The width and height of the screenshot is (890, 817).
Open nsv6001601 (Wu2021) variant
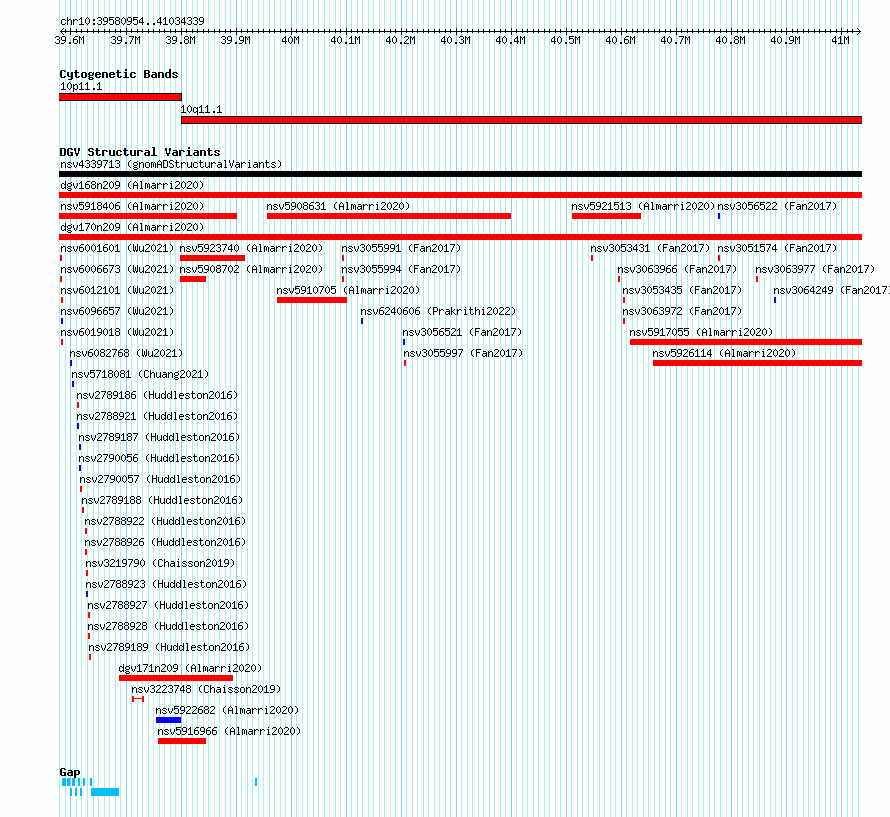tap(117, 248)
